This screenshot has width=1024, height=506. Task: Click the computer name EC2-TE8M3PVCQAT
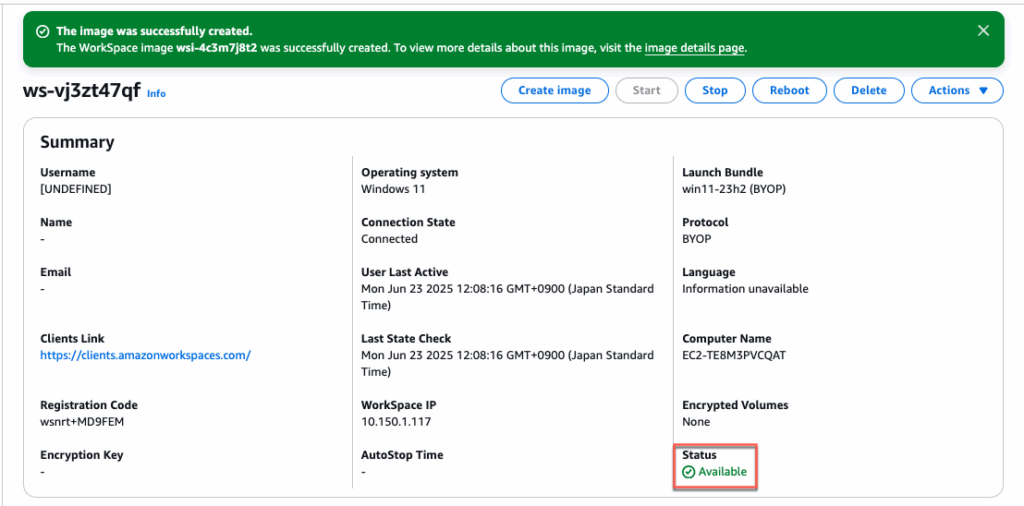click(x=732, y=355)
